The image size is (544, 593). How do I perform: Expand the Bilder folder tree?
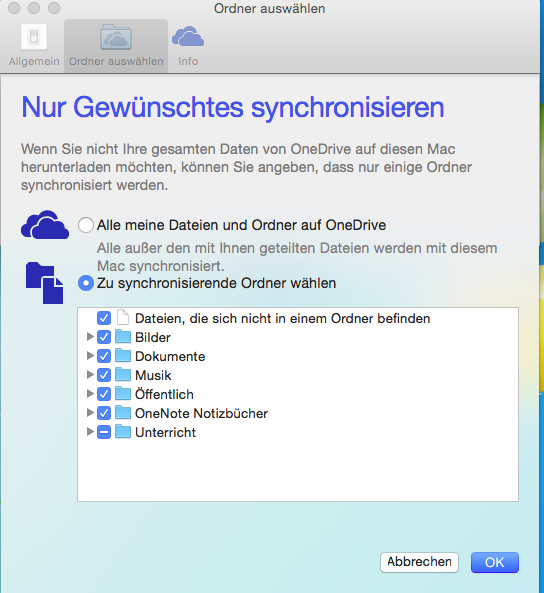click(90, 337)
